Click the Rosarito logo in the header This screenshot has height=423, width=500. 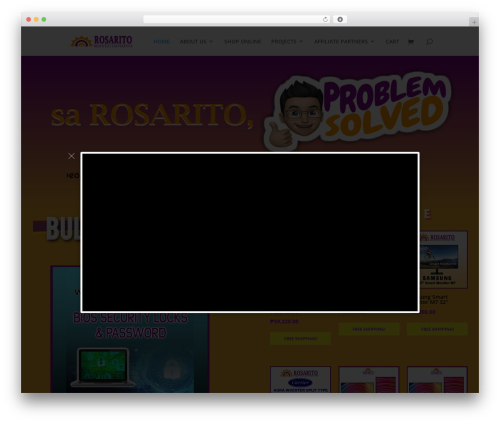point(102,41)
